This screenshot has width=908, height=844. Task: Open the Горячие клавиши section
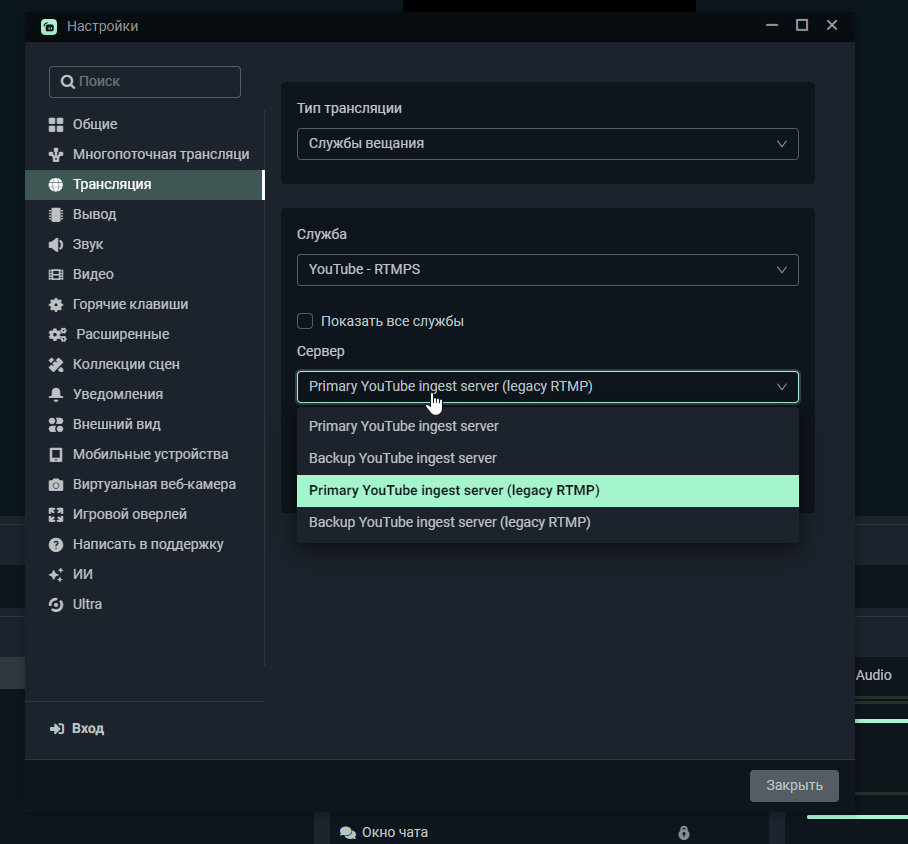pos(145,305)
